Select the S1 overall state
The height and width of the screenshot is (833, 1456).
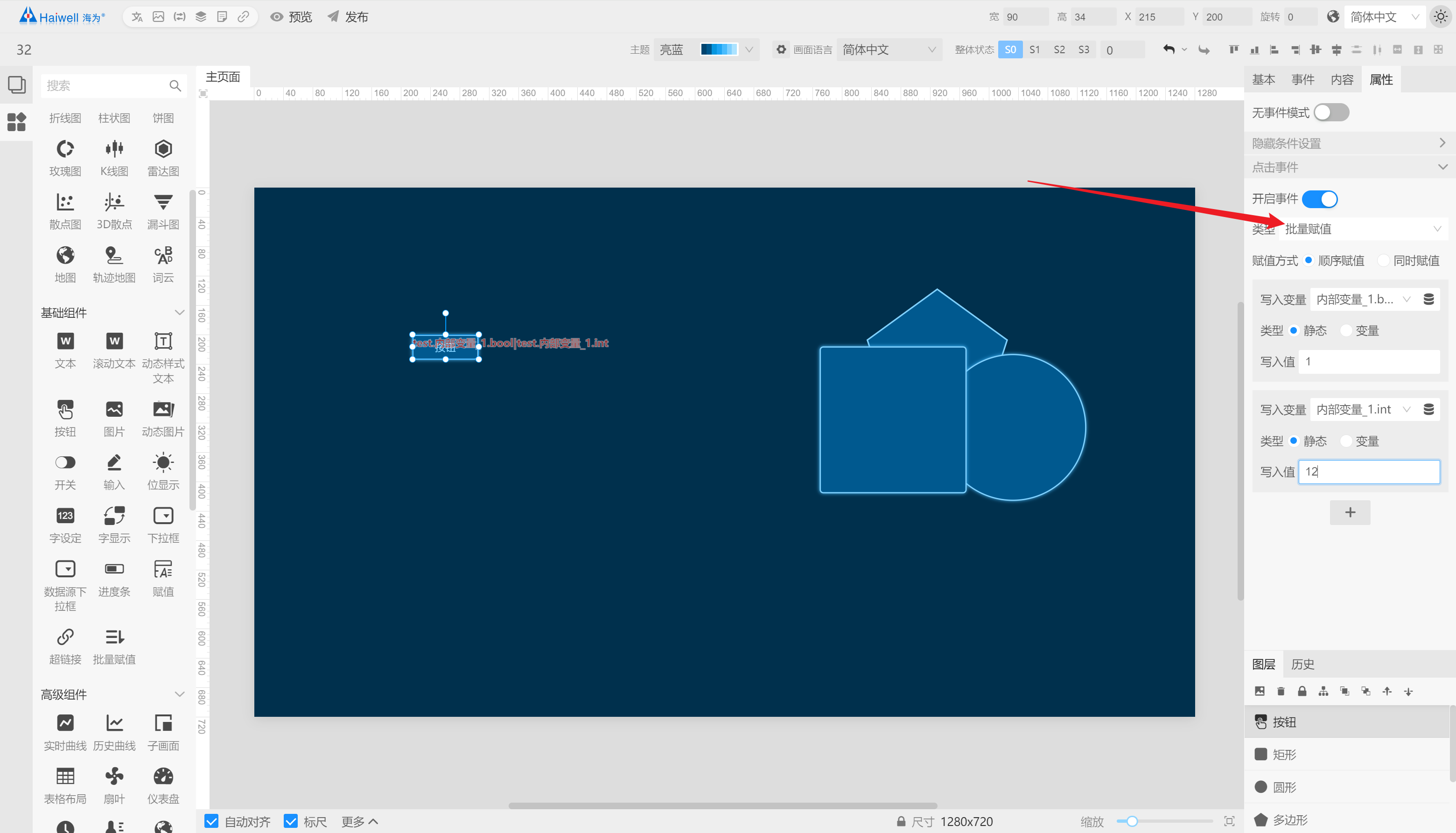[x=1034, y=50]
